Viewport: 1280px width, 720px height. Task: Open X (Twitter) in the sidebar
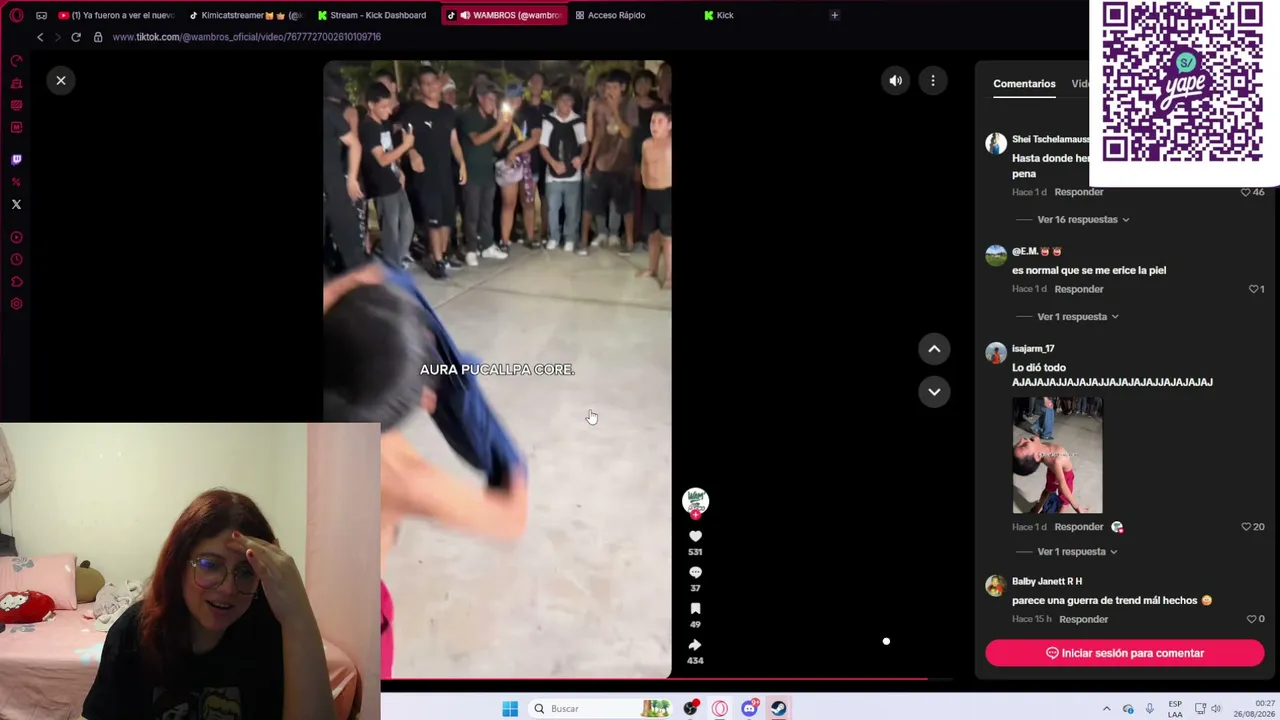[16, 204]
